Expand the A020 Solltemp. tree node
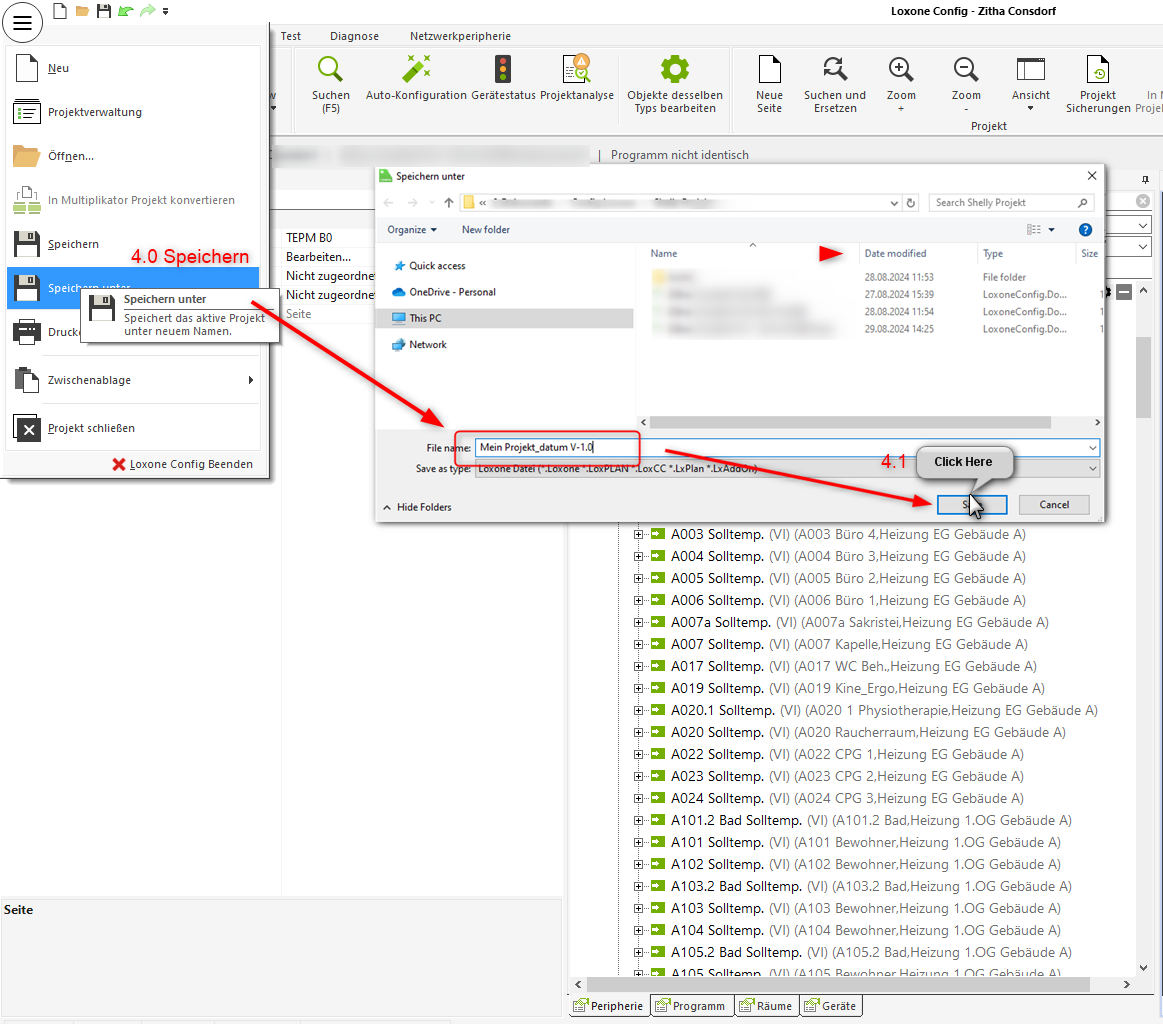The image size is (1163, 1024). pos(638,732)
